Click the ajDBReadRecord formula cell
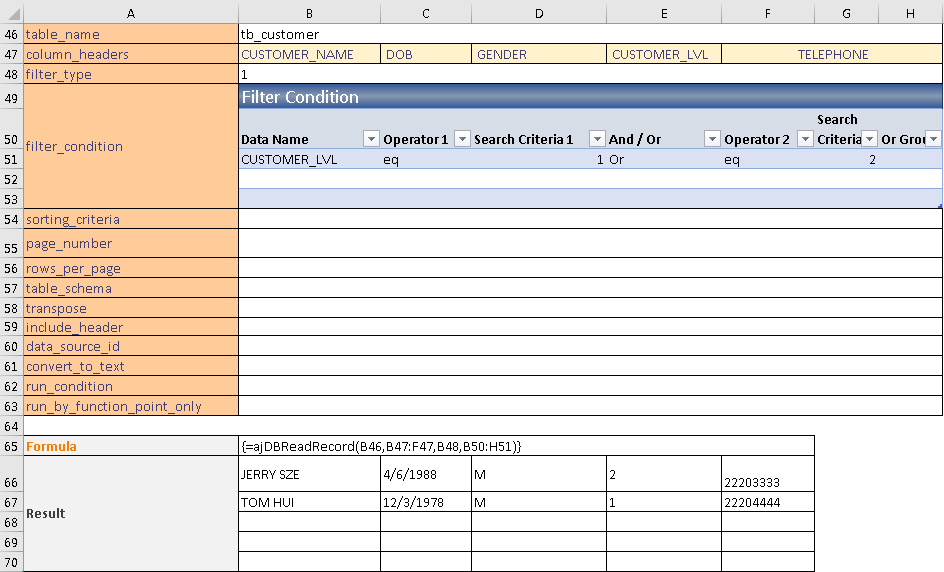 (525, 446)
